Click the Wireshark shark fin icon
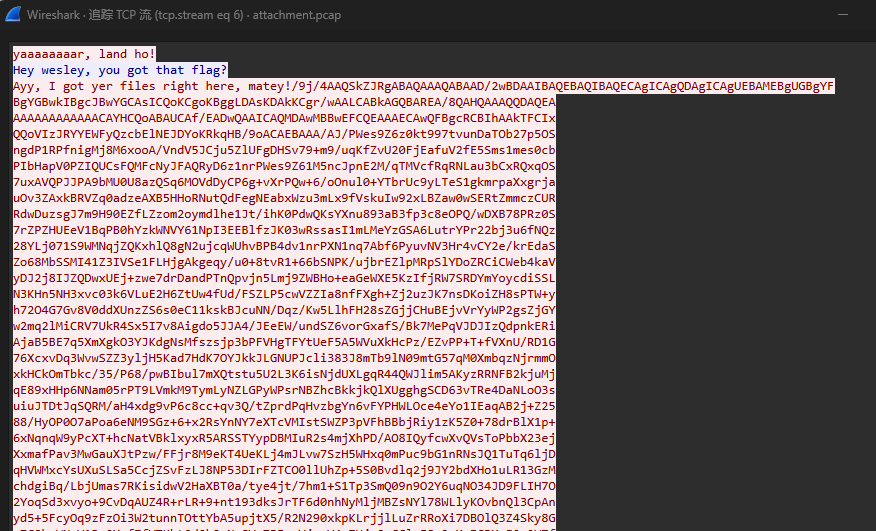Screen dimensions: 876x531 (13, 15)
